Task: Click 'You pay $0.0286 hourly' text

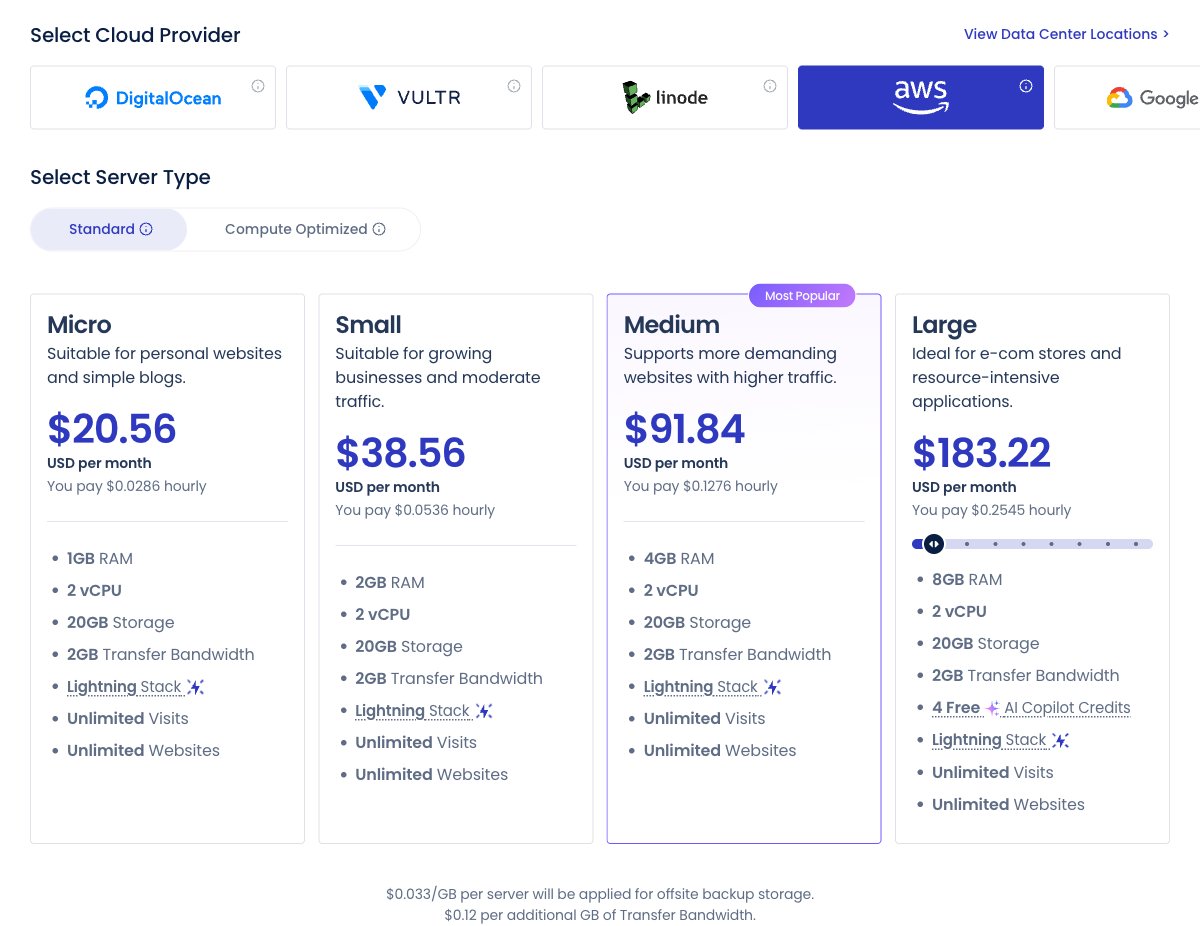Action: tap(127, 486)
